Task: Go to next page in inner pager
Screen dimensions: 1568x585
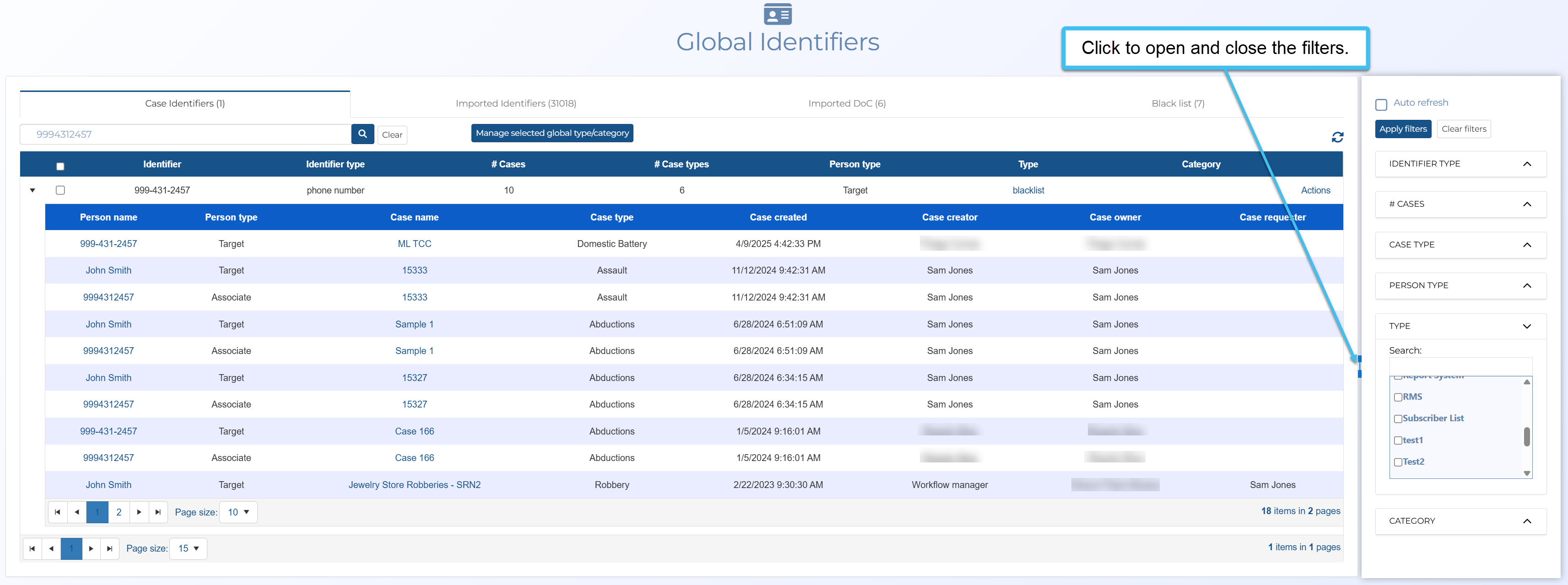Action: (139, 512)
